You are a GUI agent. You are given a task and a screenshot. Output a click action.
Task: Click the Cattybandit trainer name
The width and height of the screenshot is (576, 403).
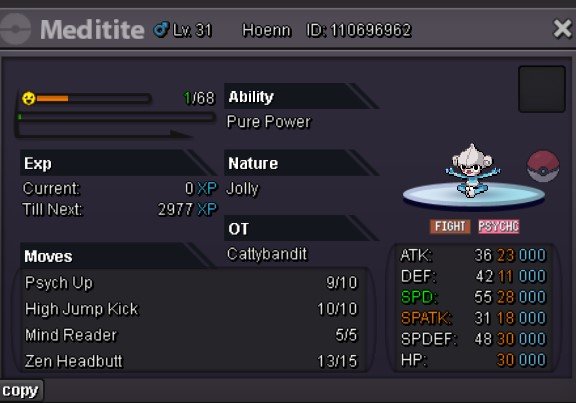click(267, 254)
